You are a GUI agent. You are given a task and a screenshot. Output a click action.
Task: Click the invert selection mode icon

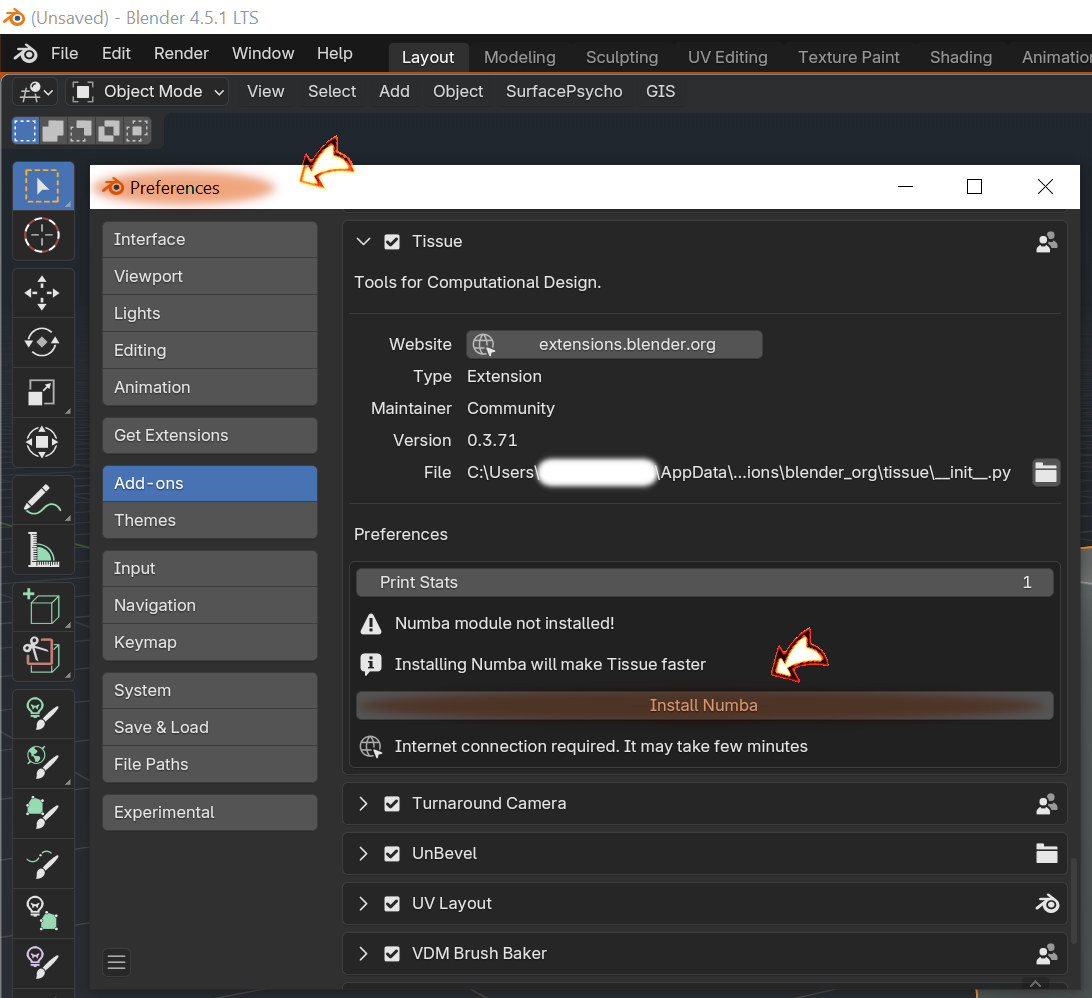pos(109,130)
